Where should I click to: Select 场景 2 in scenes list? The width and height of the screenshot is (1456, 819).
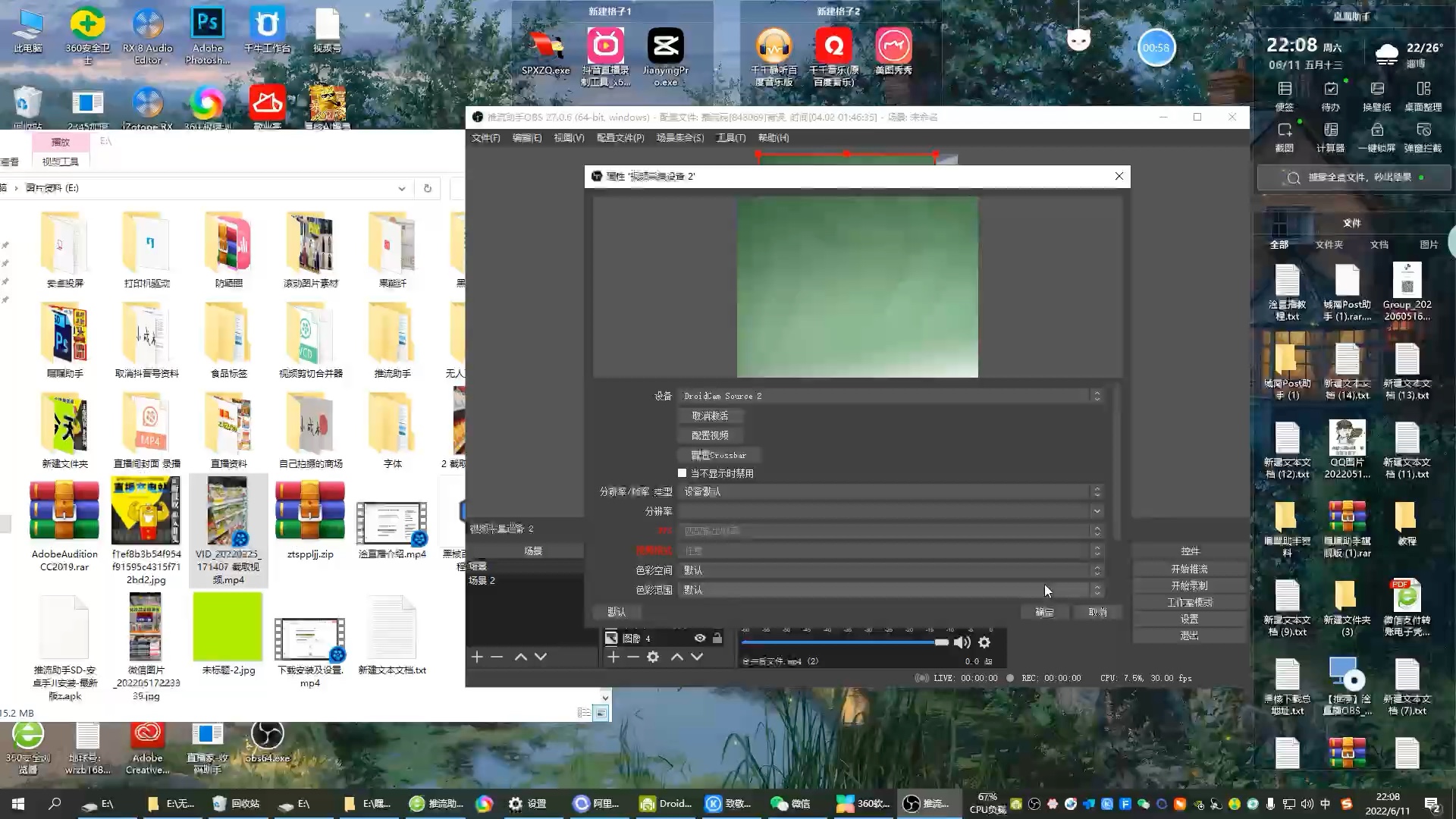[482, 580]
